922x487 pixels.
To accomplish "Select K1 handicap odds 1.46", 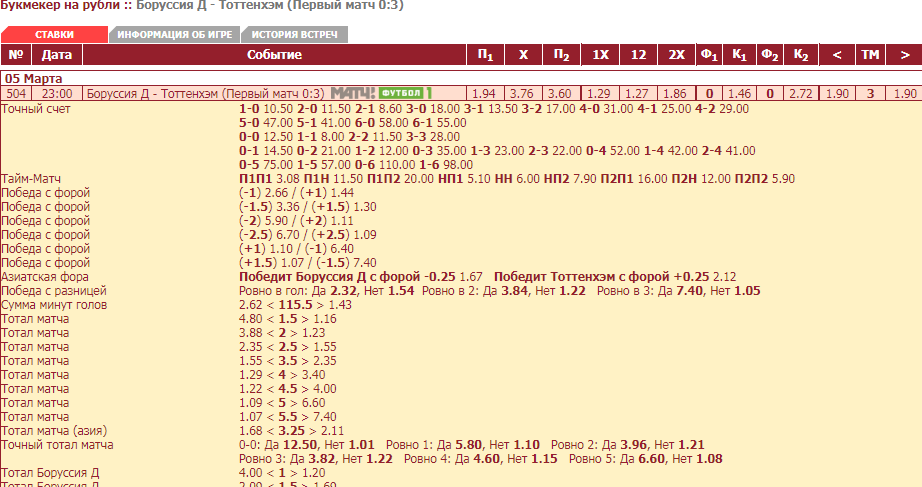I will (739, 94).
